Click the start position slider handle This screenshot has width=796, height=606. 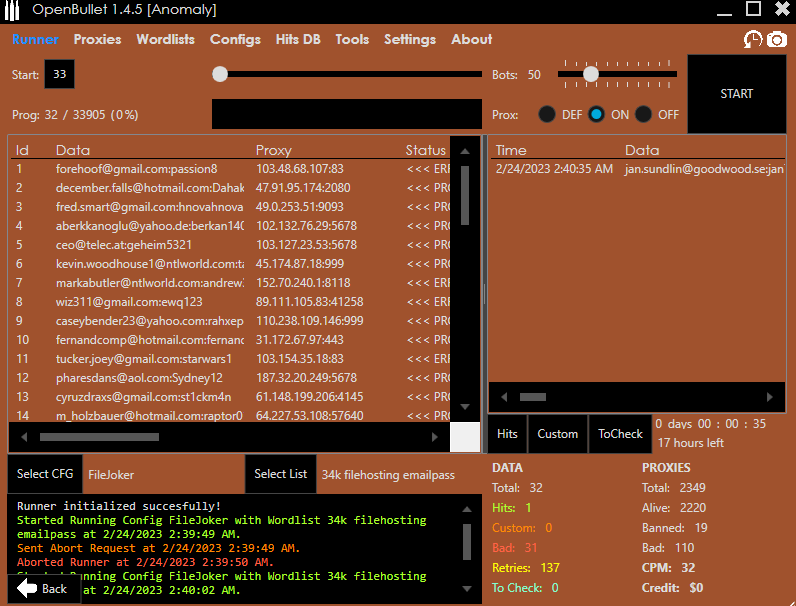(x=220, y=74)
